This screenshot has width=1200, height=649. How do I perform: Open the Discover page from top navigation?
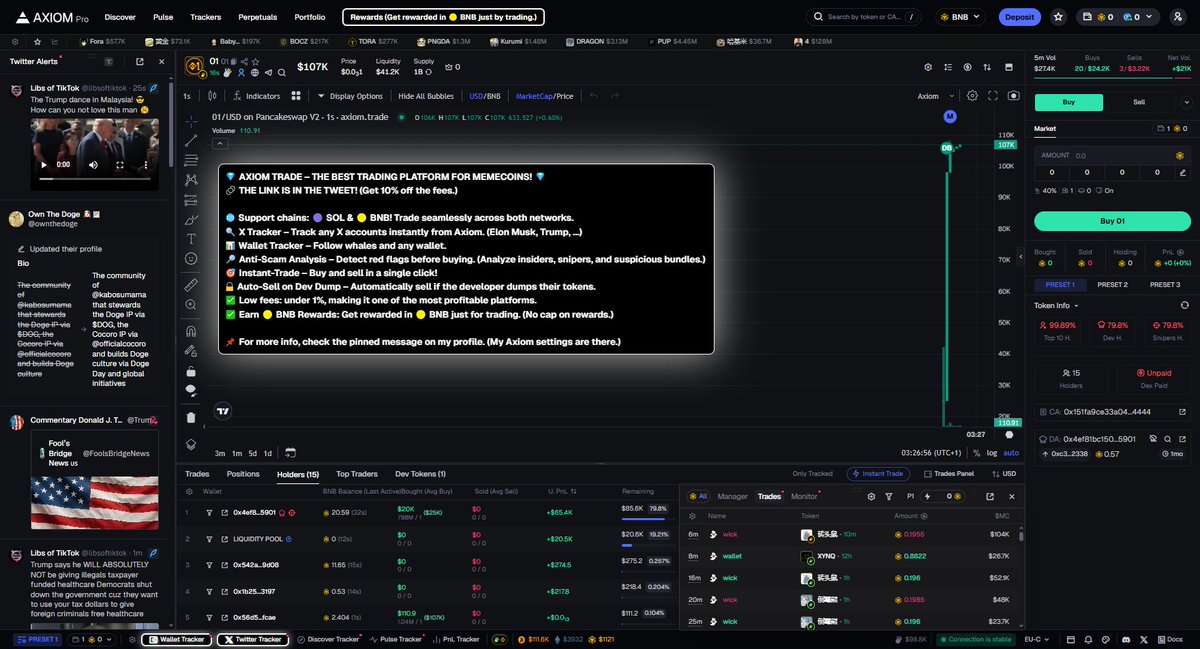120,17
